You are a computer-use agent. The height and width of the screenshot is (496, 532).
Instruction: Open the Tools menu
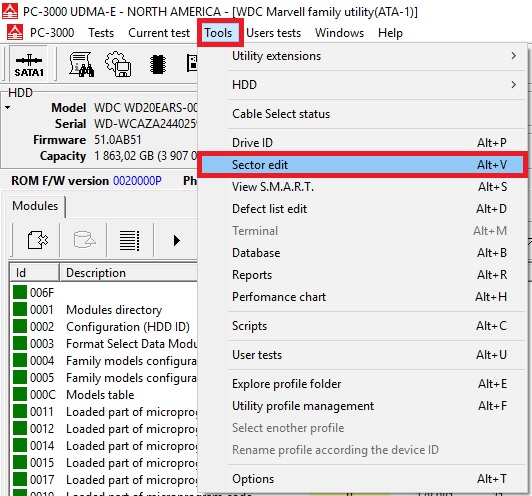tap(218, 33)
